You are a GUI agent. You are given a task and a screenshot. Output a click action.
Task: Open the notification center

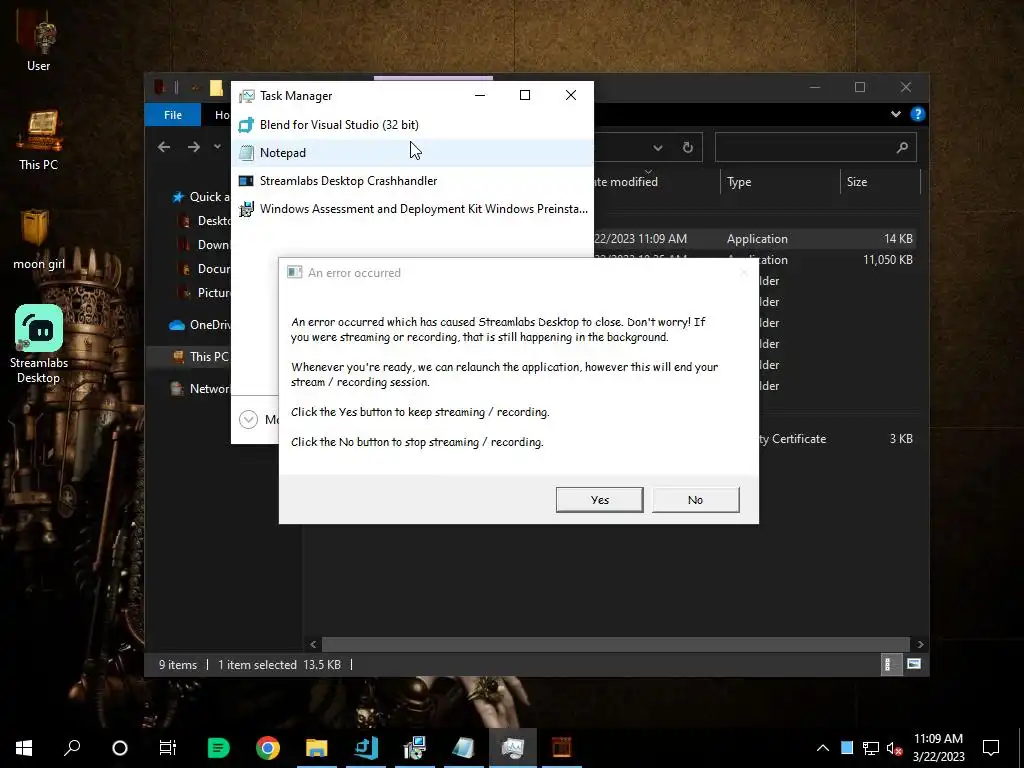point(991,748)
